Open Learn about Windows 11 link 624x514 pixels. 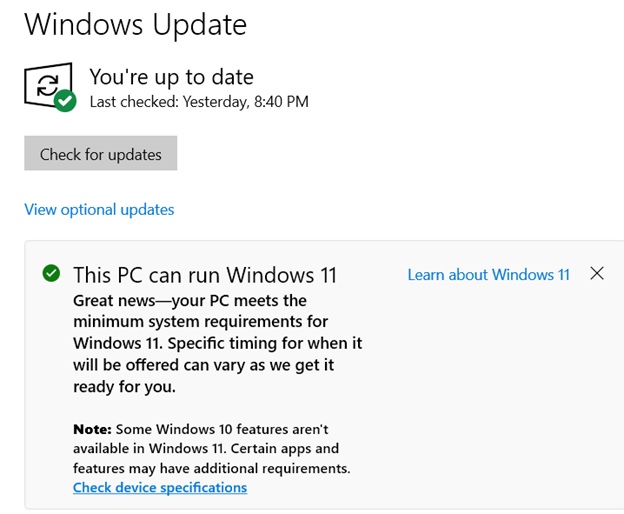point(489,275)
